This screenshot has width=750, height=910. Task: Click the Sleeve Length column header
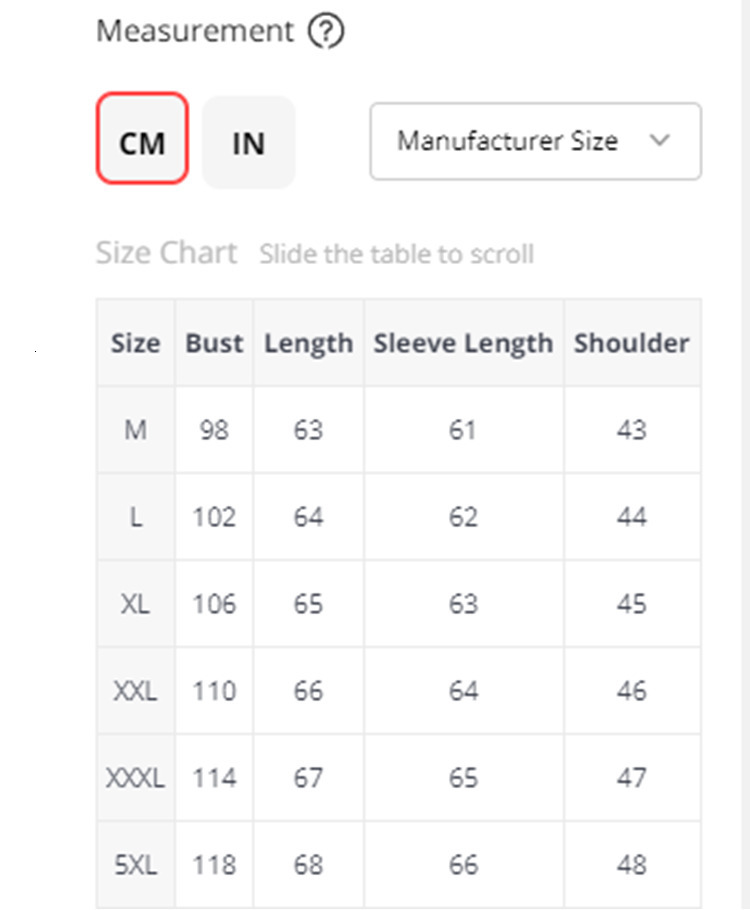463,343
